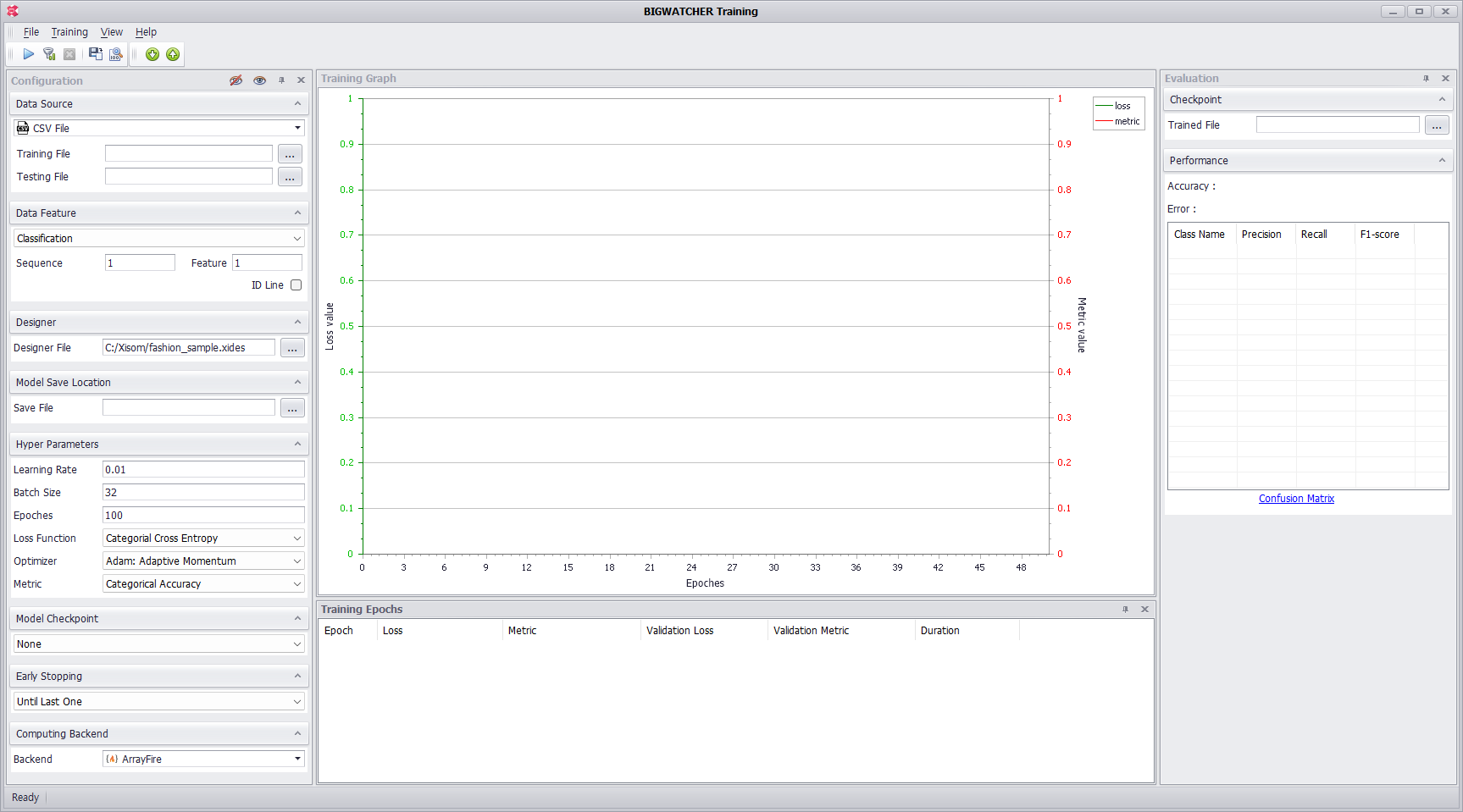Pin the Evaluation panel
The width and height of the screenshot is (1463, 812).
pos(1426,79)
